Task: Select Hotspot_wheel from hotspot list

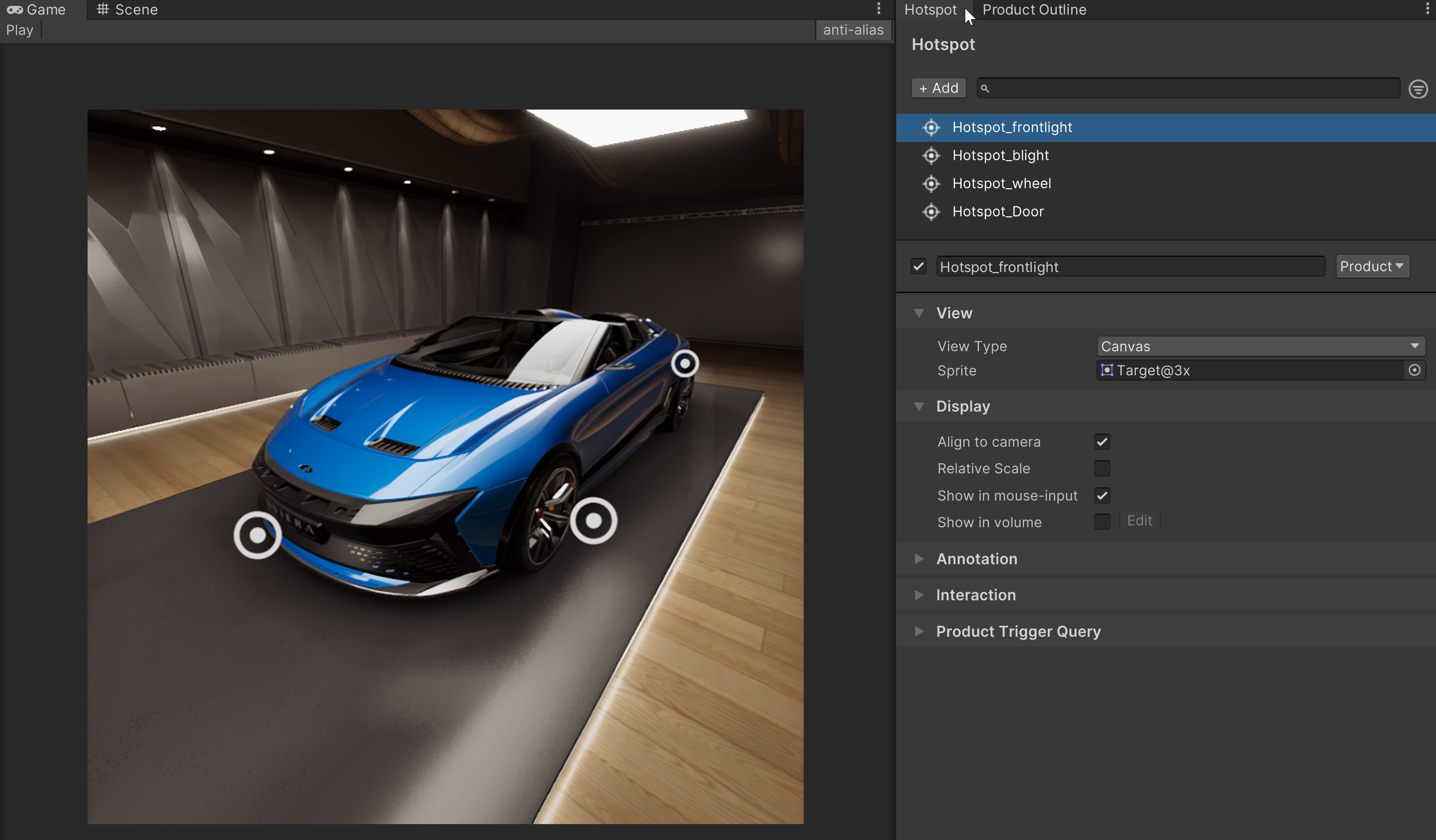Action: [1002, 183]
